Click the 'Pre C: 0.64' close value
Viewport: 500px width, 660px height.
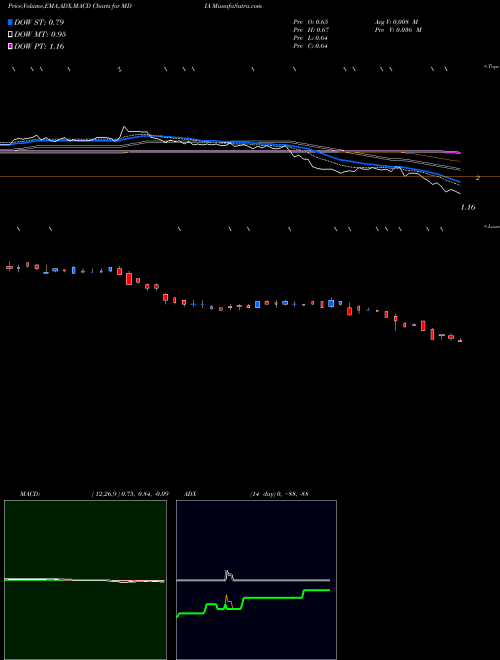(x=311, y=46)
